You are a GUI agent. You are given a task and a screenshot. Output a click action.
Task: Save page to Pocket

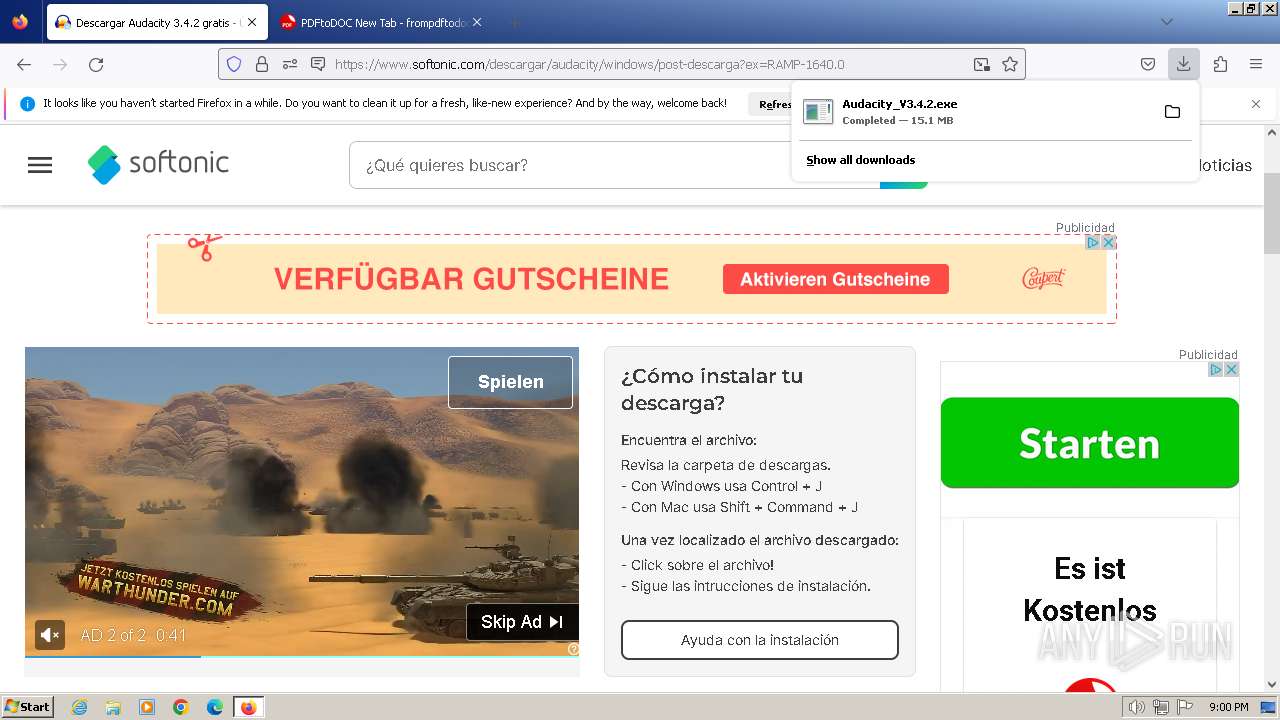1148,64
